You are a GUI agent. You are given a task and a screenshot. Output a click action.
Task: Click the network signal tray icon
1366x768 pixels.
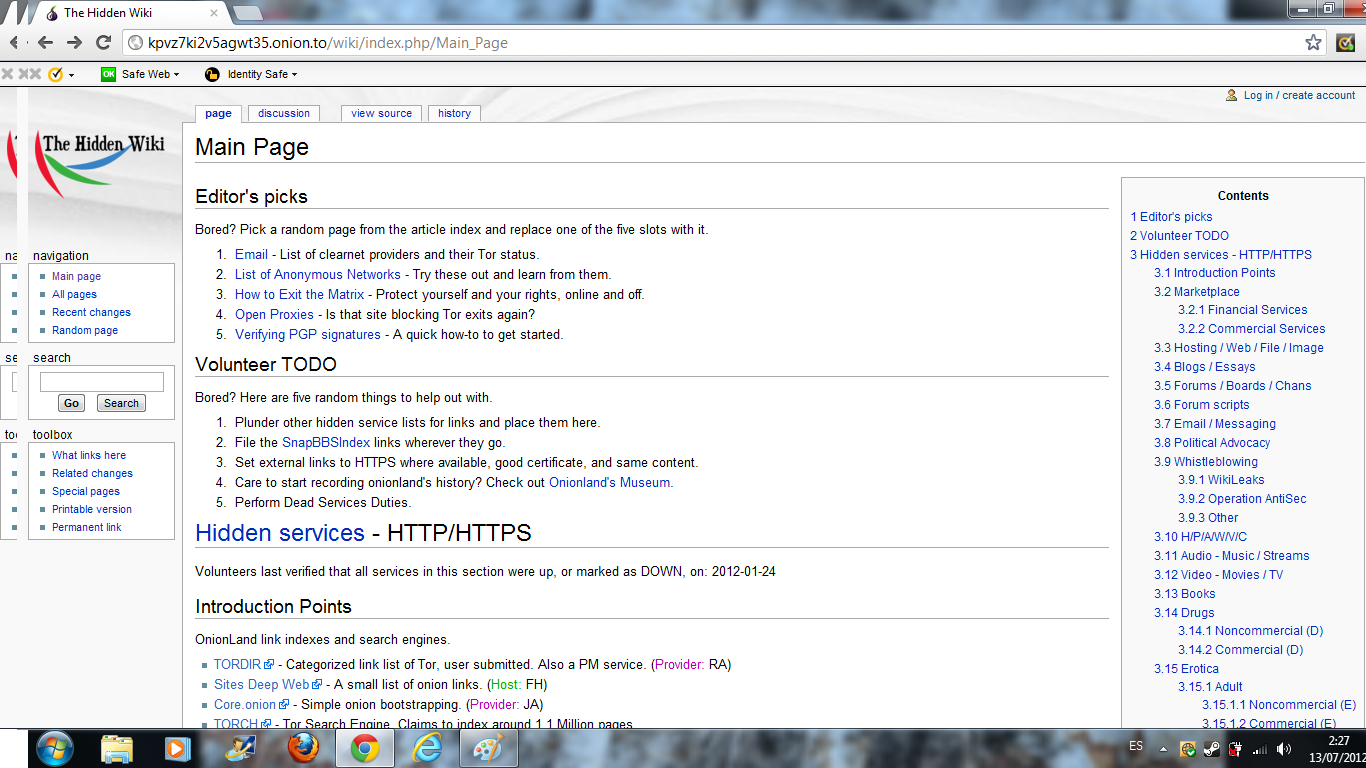tap(1260, 748)
